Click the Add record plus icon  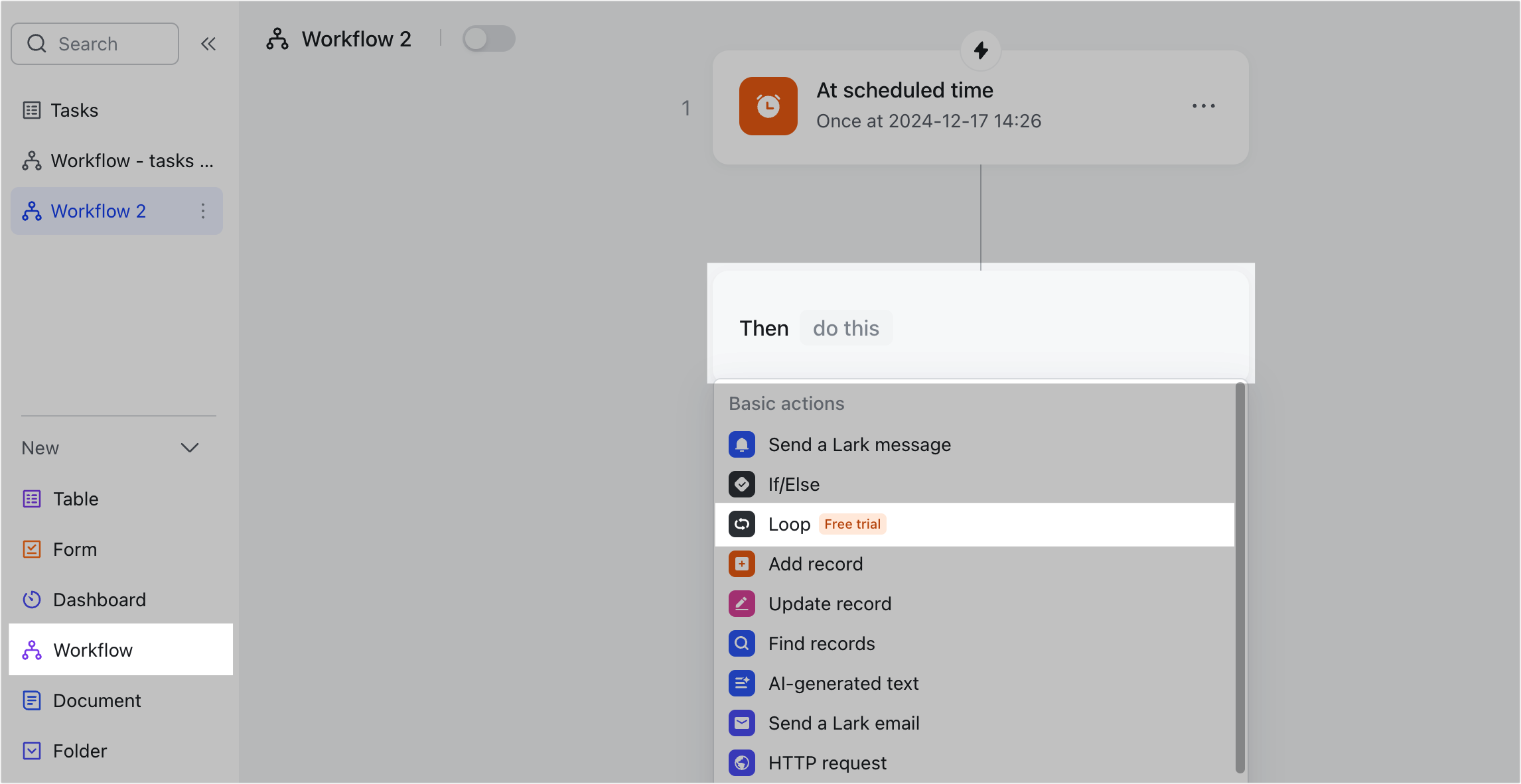(741, 563)
